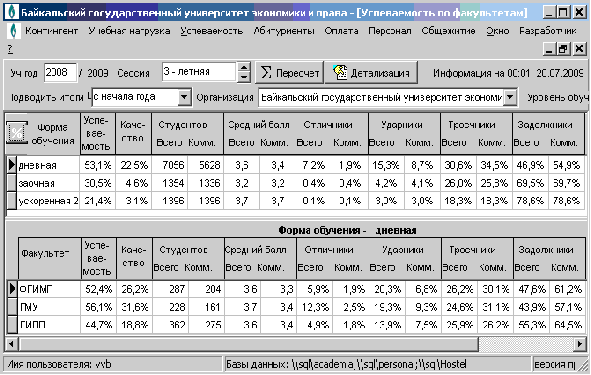This screenshot has width=591, height=375.
Task: Select the ГМУ faculty row marker
Action: [12, 307]
